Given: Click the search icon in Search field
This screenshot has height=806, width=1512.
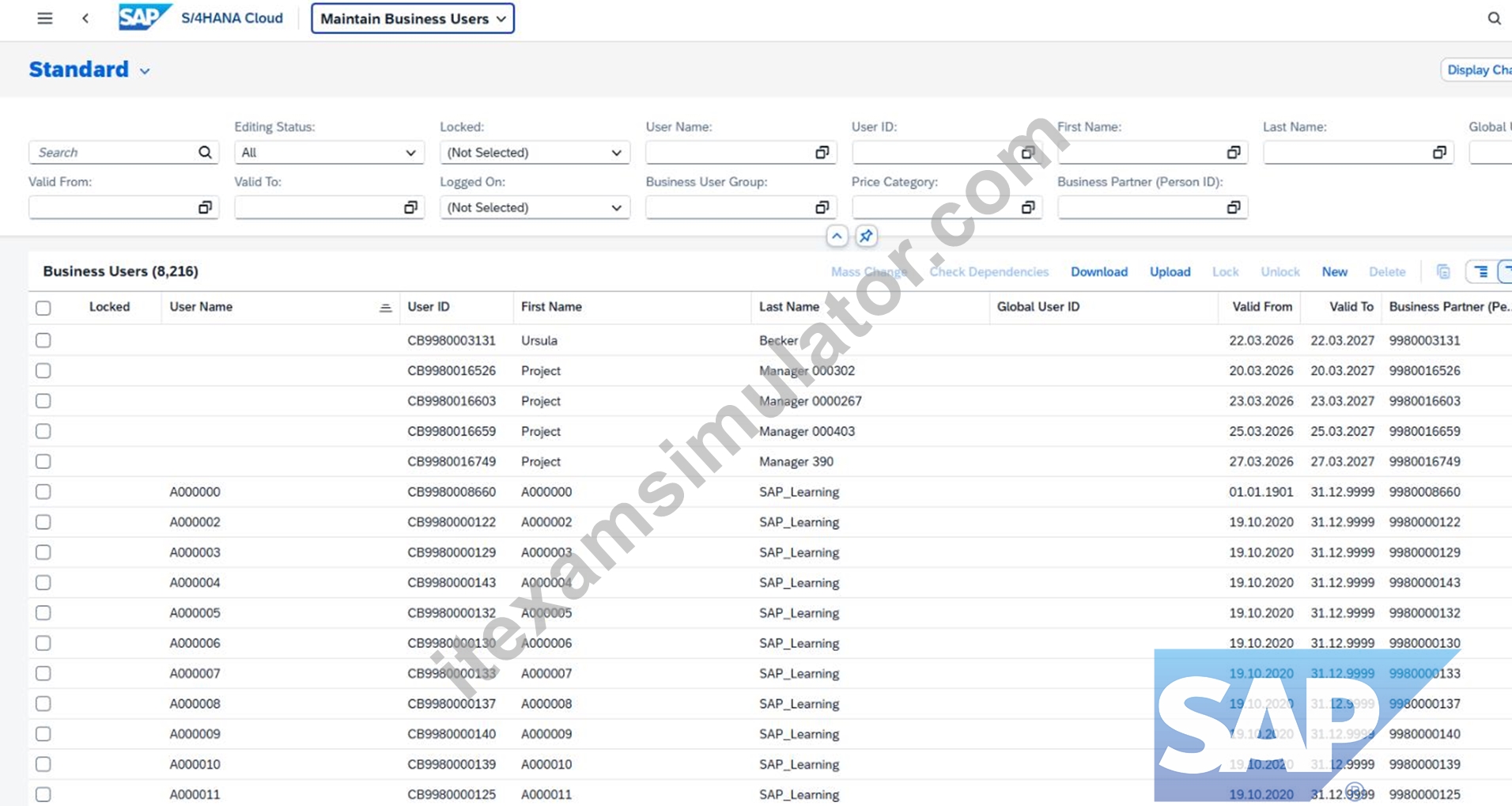Looking at the screenshot, I should [205, 152].
